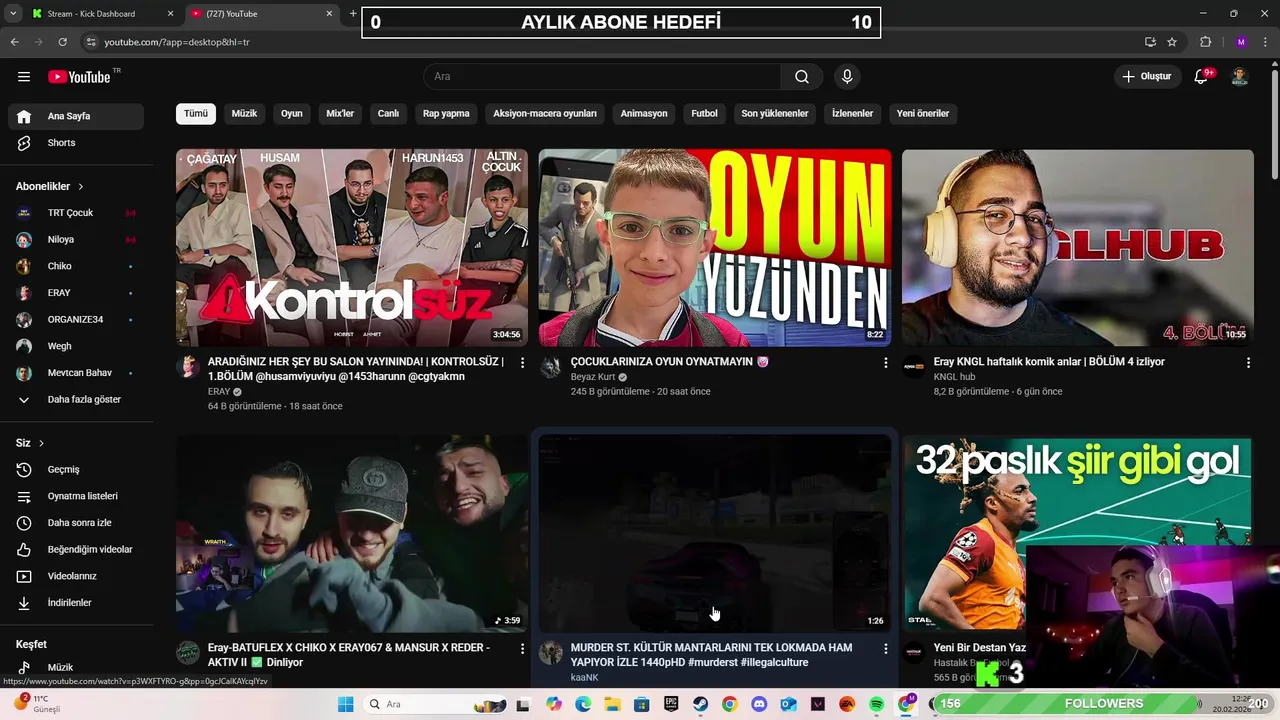Launch Steam from the taskbar
The height and width of the screenshot is (720, 1280).
pyautogui.click(x=700, y=704)
